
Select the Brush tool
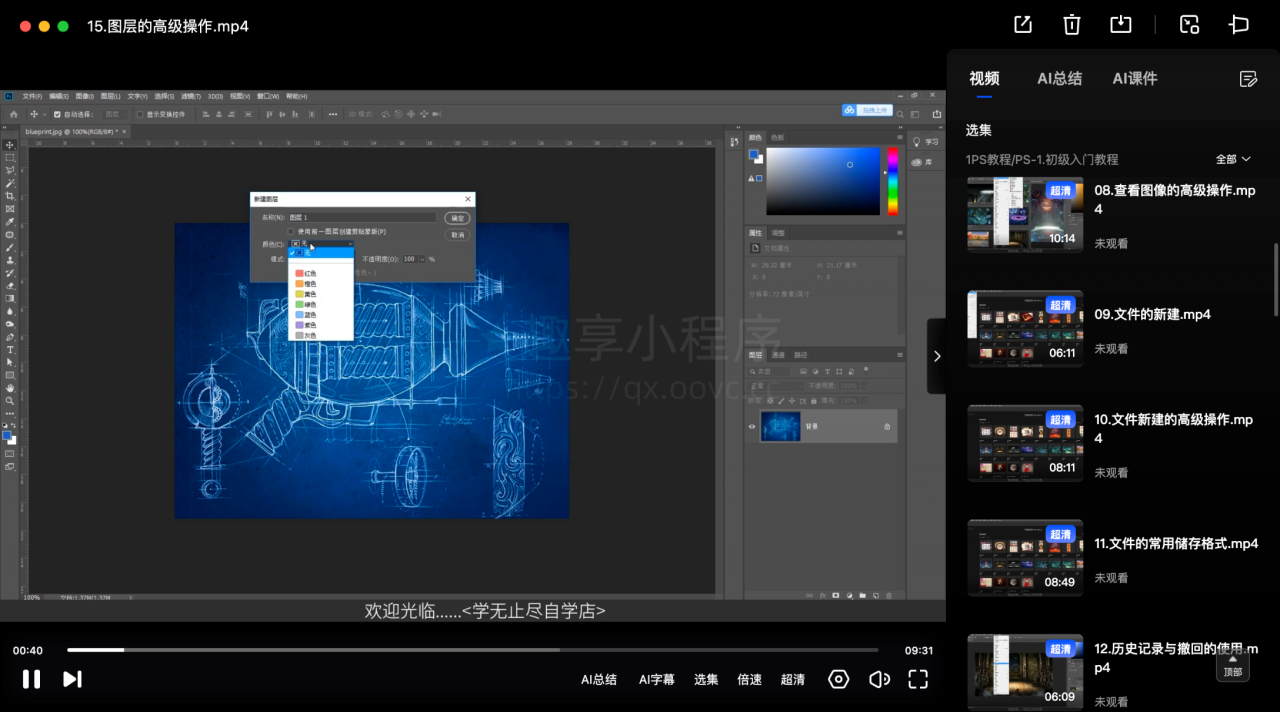pos(10,247)
